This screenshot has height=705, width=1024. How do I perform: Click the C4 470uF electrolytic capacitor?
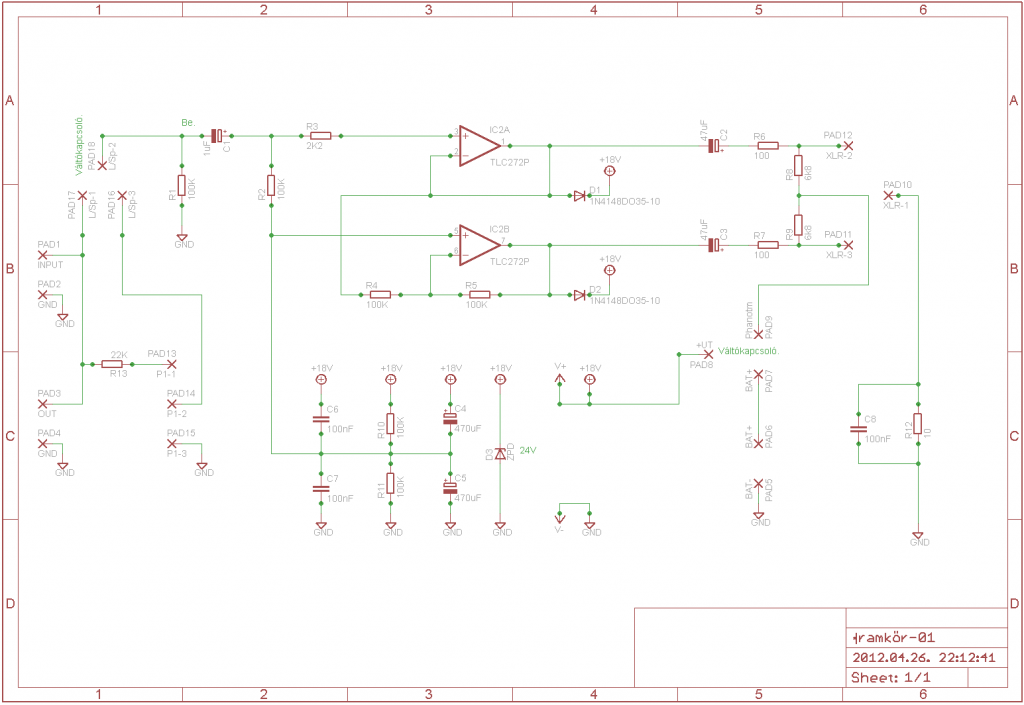coord(450,418)
